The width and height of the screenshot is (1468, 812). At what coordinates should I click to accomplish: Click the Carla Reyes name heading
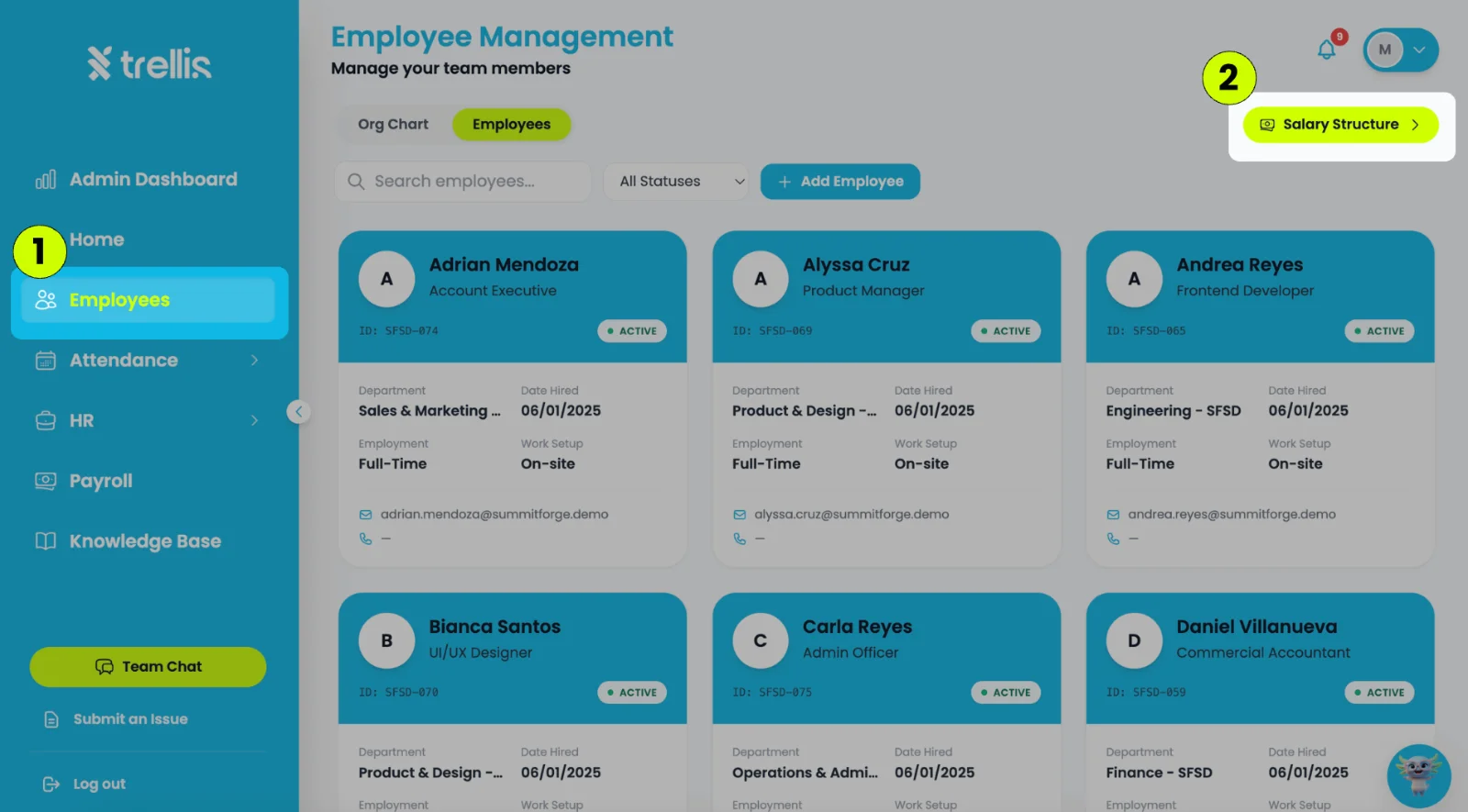[x=857, y=628]
